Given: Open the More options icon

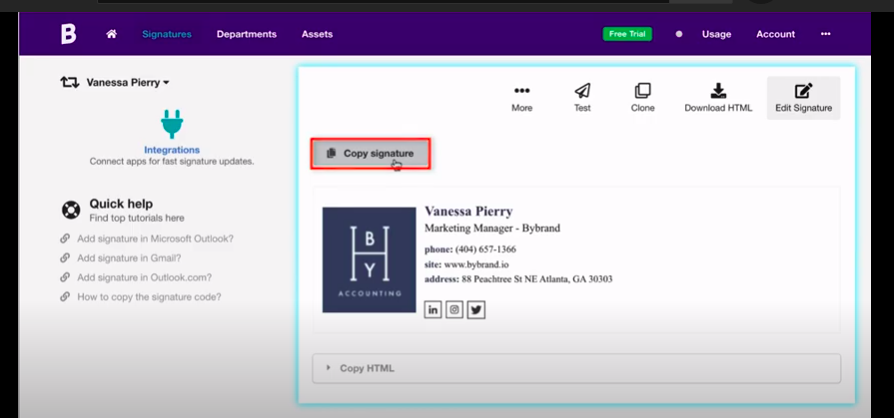Looking at the screenshot, I should pos(521,97).
